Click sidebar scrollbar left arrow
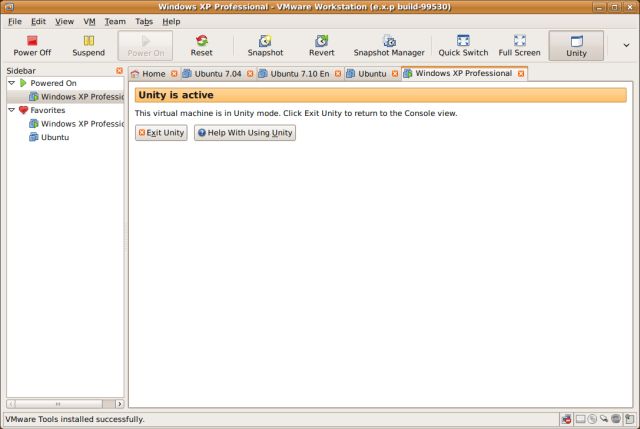 pos(11,404)
